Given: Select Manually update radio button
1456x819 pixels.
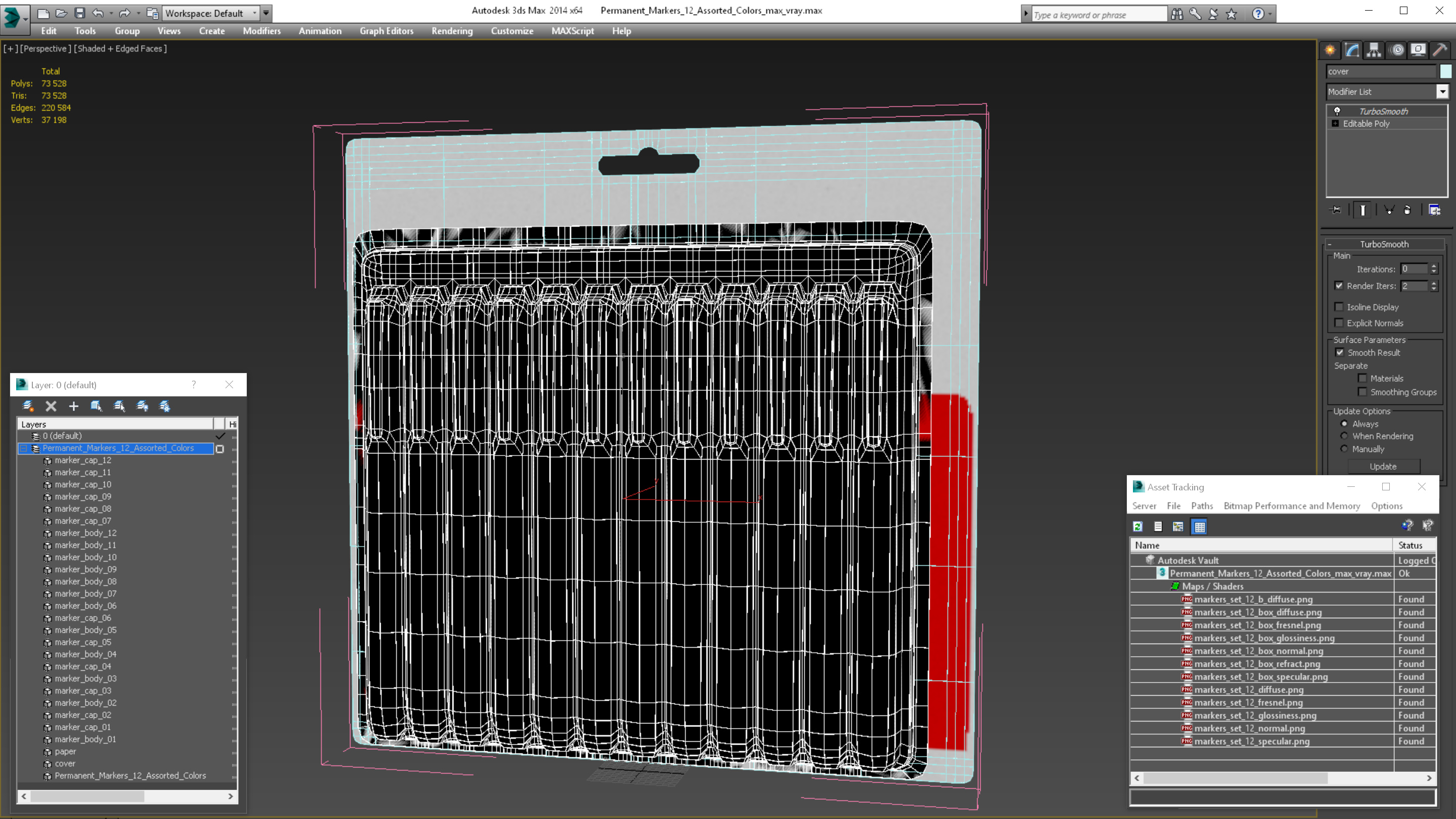Looking at the screenshot, I should point(1344,449).
